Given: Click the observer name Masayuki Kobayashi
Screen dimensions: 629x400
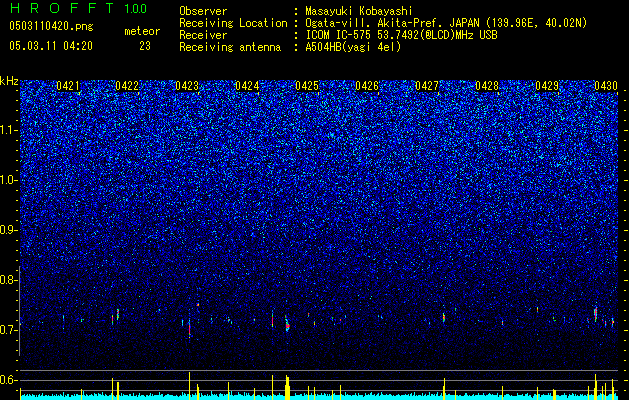Looking at the screenshot, I should pyautogui.click(x=359, y=11).
